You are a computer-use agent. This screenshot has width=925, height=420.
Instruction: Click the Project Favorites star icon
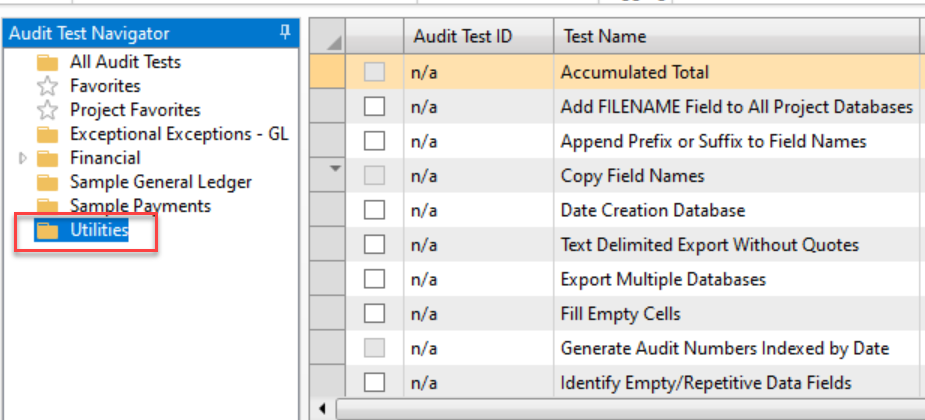(x=47, y=110)
